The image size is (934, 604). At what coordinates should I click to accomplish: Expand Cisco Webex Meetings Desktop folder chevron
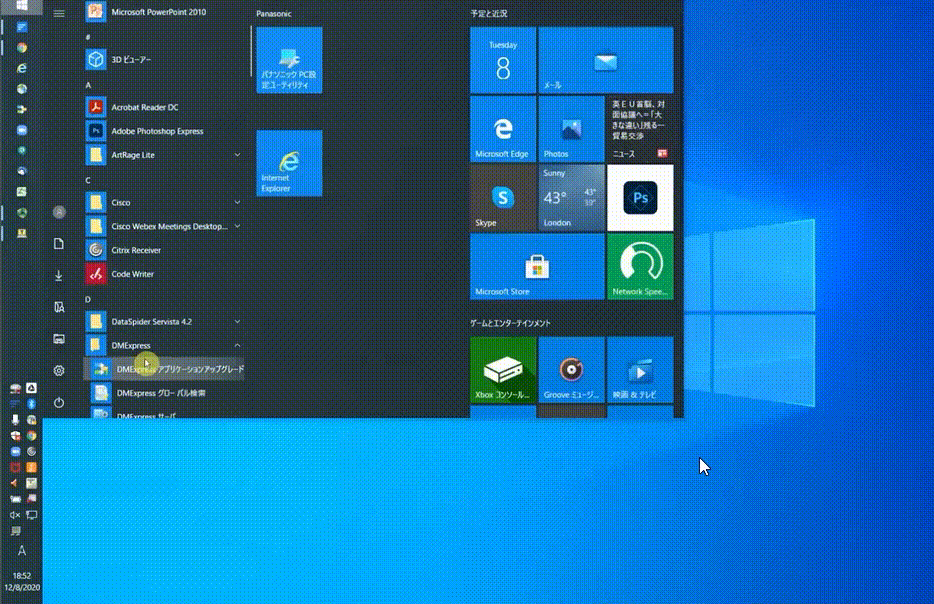(237, 226)
